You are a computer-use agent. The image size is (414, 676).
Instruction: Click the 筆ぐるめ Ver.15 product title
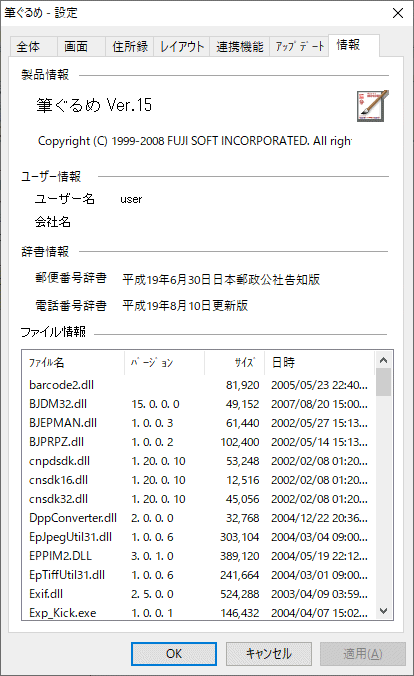(94, 105)
